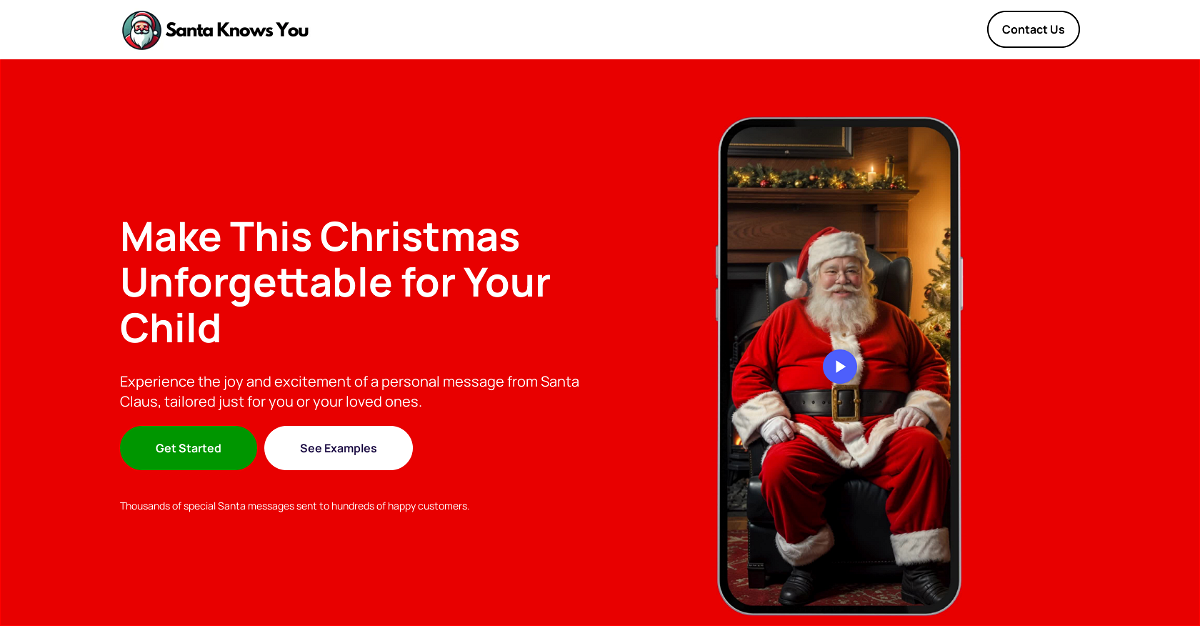This screenshot has width=1200, height=626.
Task: Click Santa's white-gloved hand on his knee
Action: tap(777, 431)
